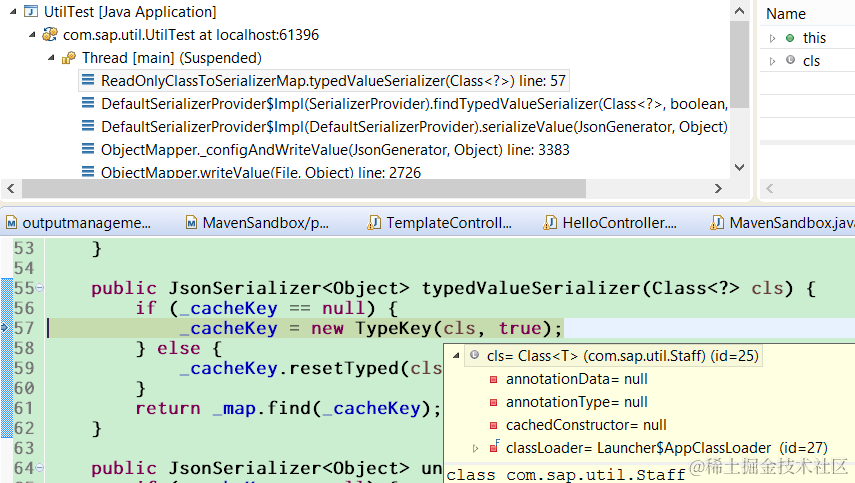Image resolution: width=855 pixels, height=483 pixels.
Task: Click 'resetTyped' on line 59
Action: tap(344, 368)
